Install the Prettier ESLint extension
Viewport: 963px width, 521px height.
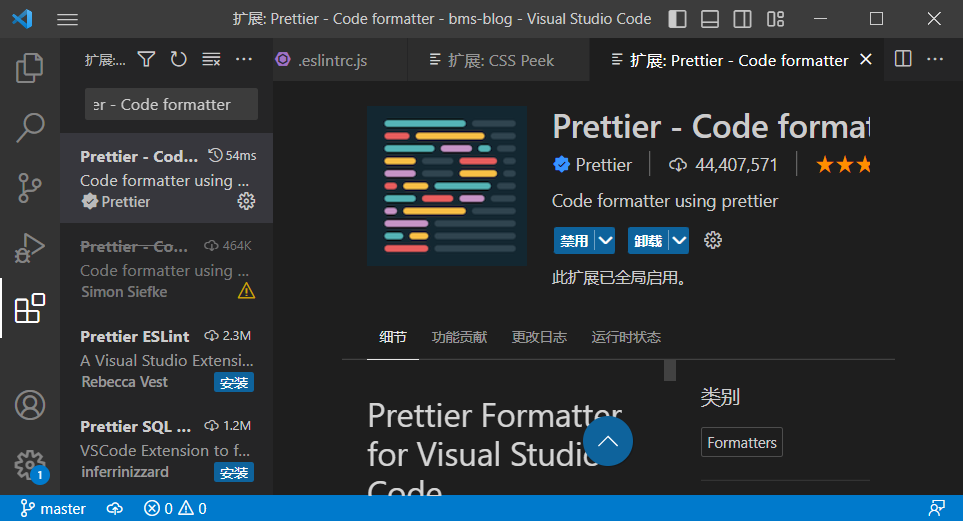[234, 382]
